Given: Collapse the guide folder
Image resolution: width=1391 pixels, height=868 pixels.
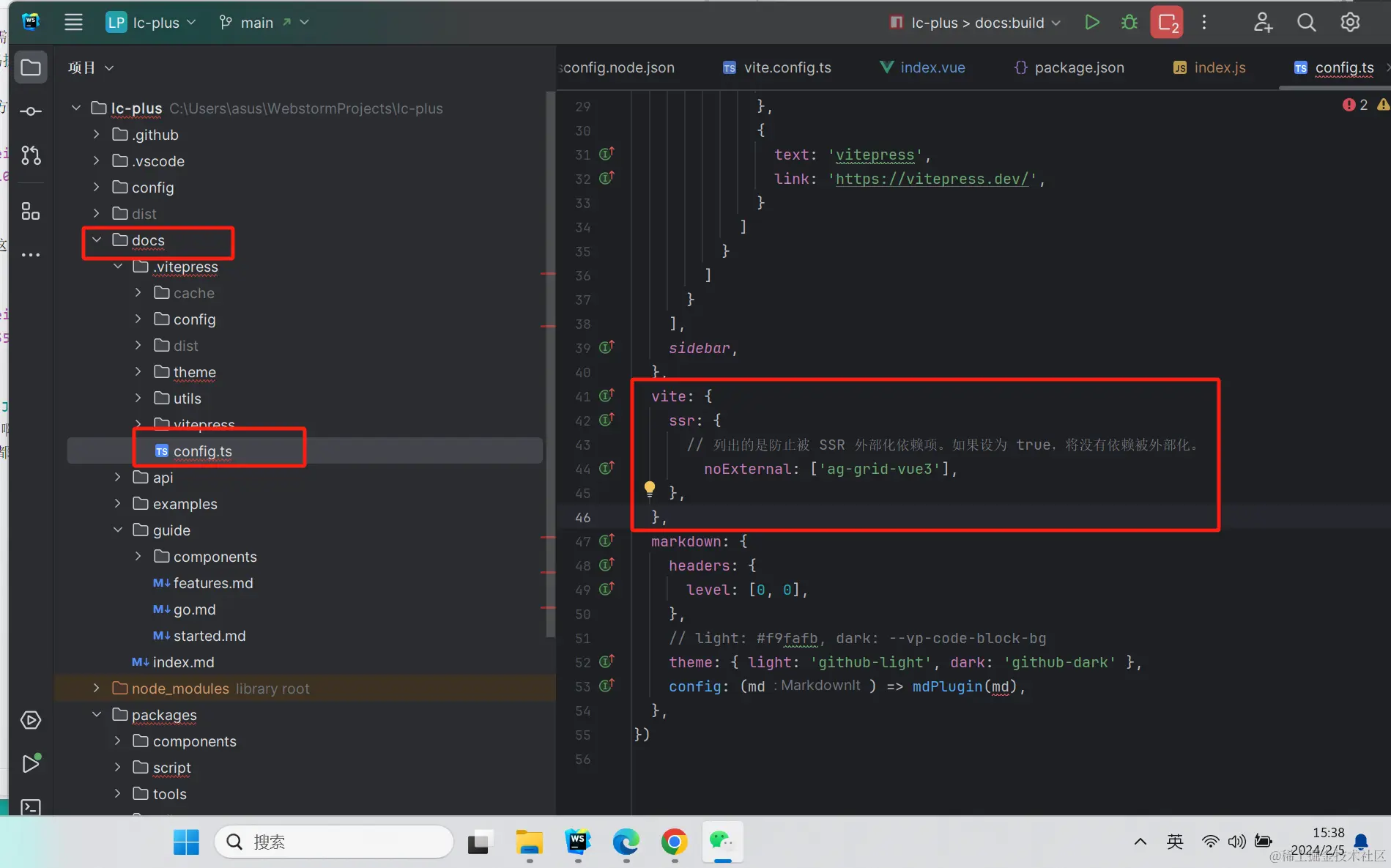Looking at the screenshot, I should tap(118, 530).
